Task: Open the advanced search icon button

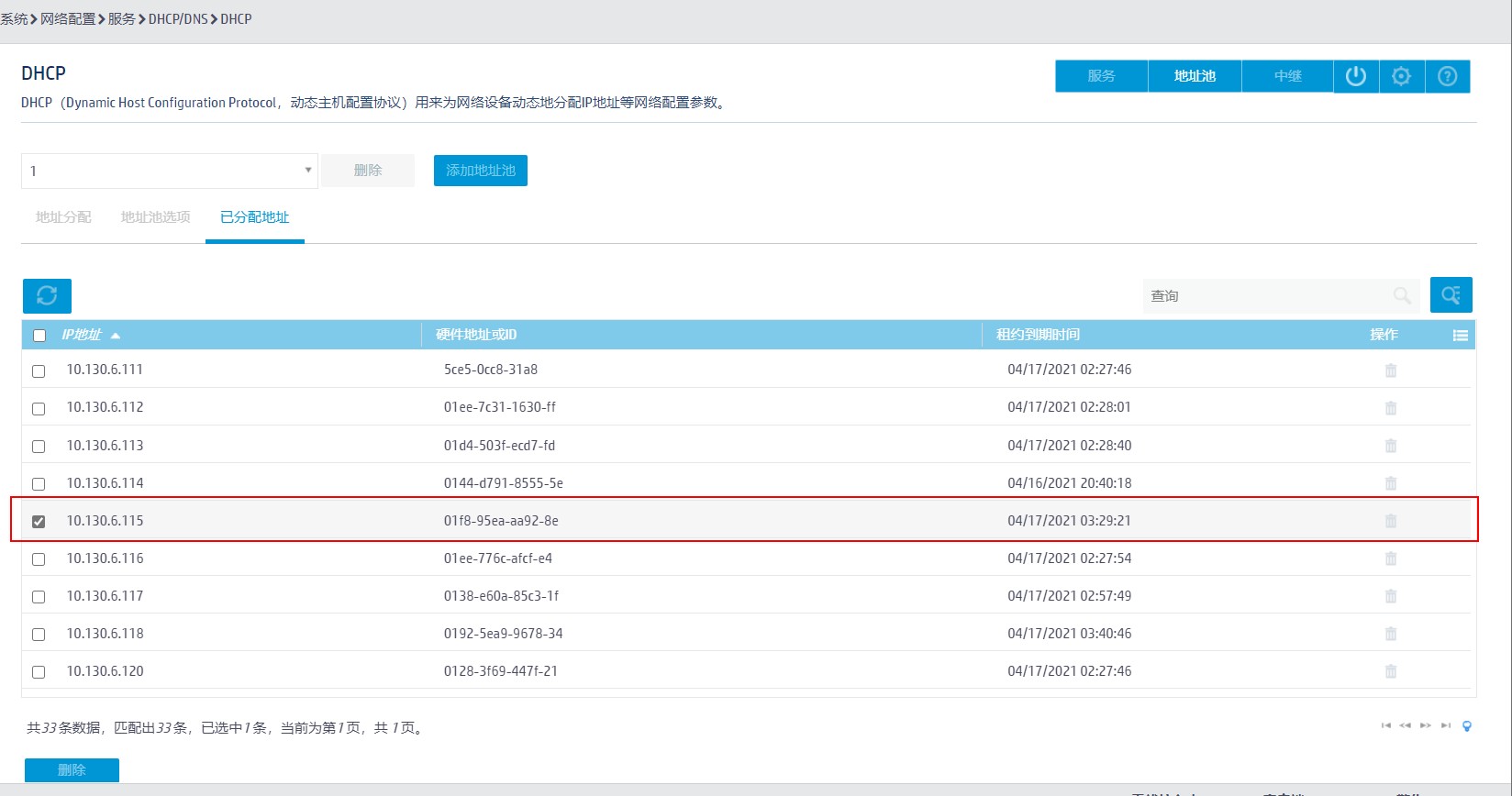Action: [1451, 295]
